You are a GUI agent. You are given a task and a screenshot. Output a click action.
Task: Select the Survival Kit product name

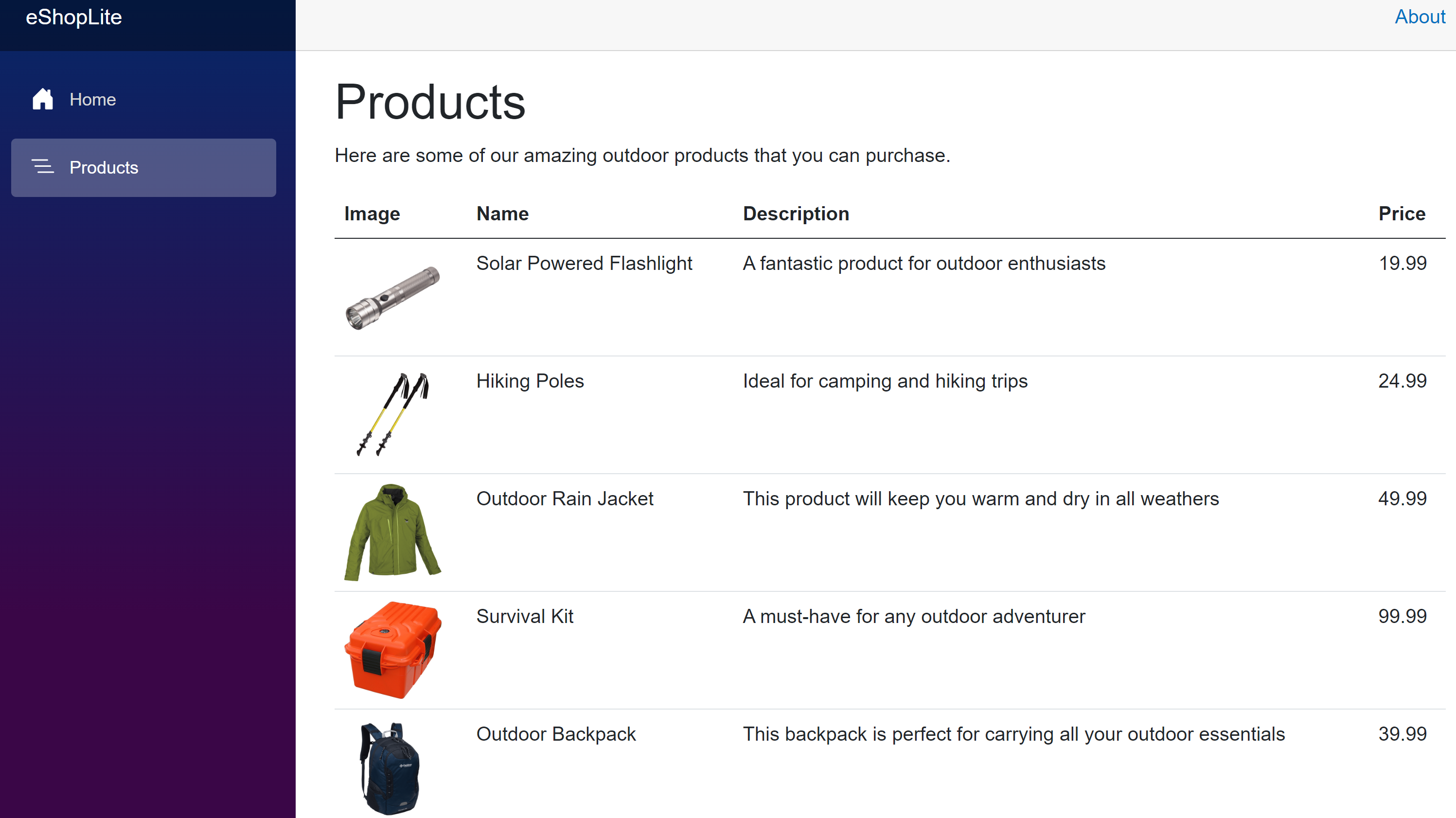click(525, 616)
